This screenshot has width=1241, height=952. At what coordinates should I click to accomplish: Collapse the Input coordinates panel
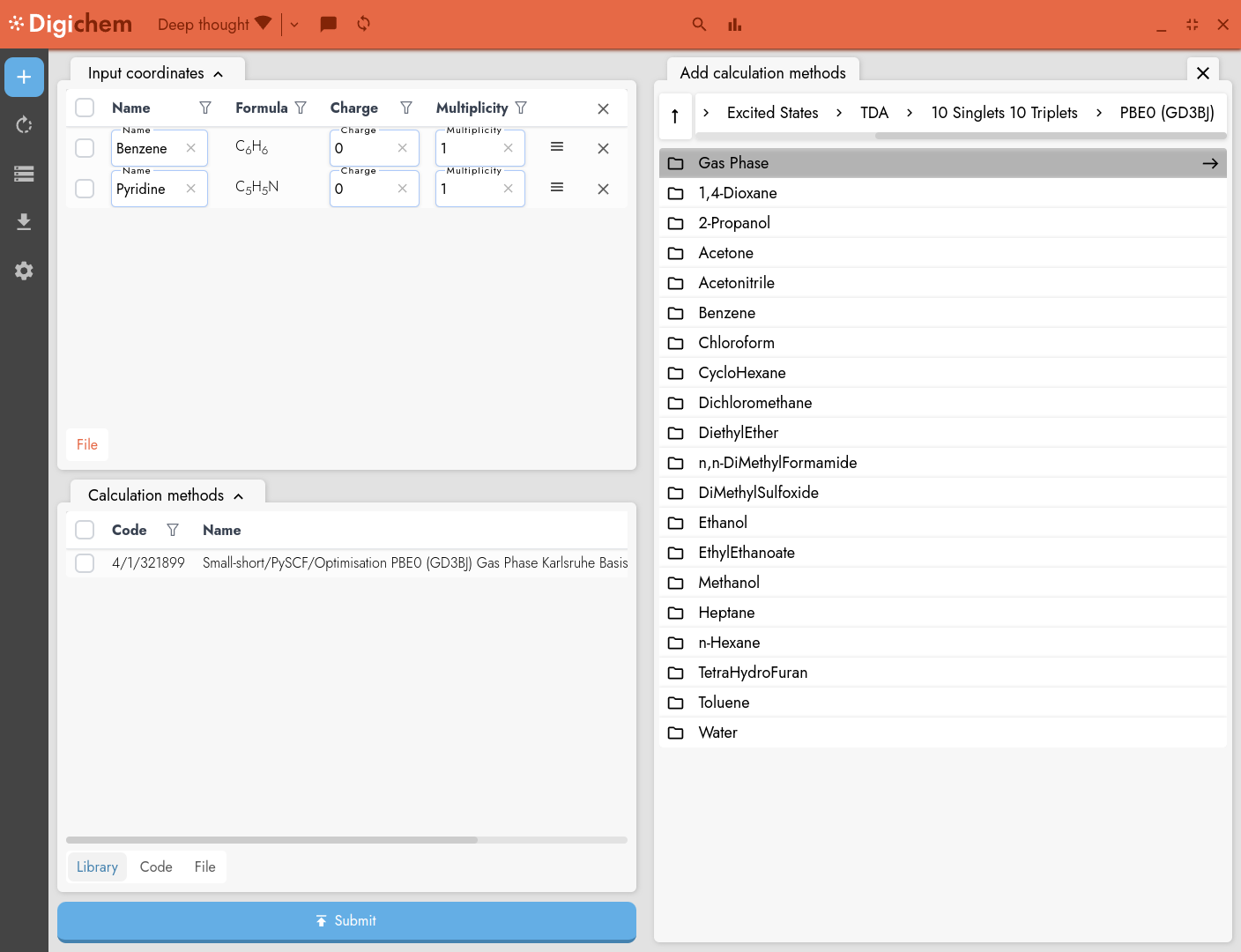(219, 74)
